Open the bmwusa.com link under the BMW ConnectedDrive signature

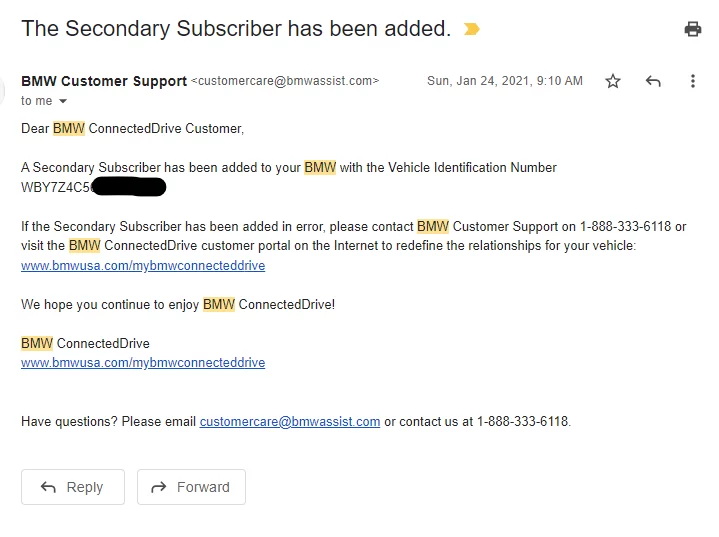click(143, 362)
